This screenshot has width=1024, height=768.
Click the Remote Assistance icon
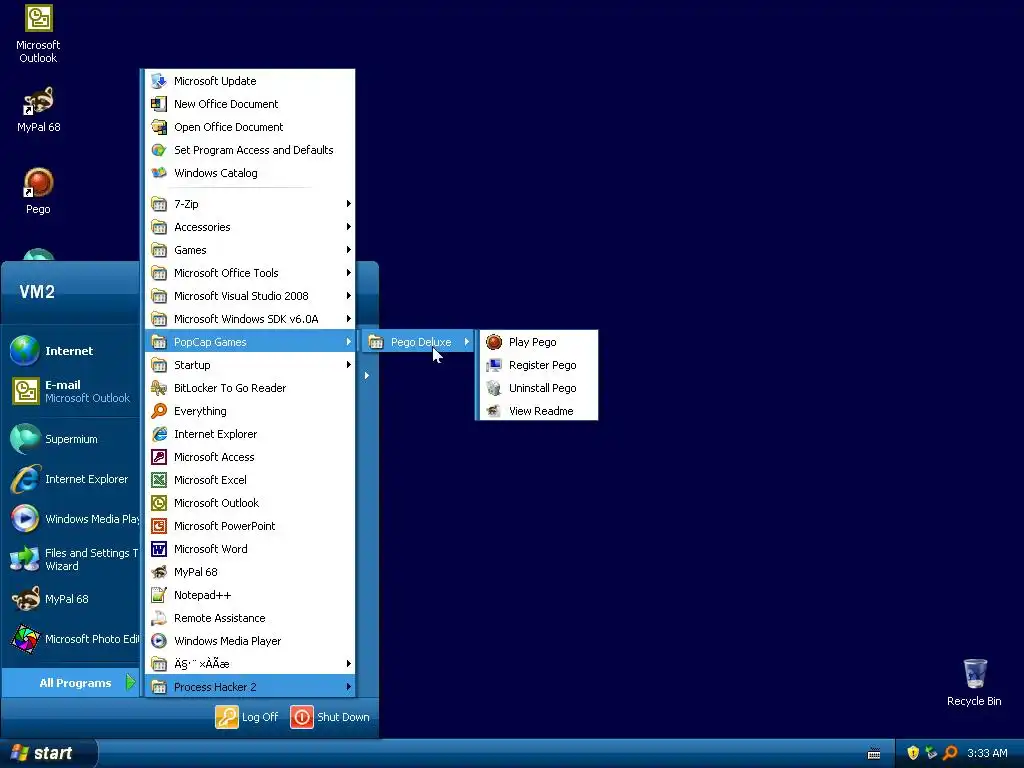pos(159,618)
